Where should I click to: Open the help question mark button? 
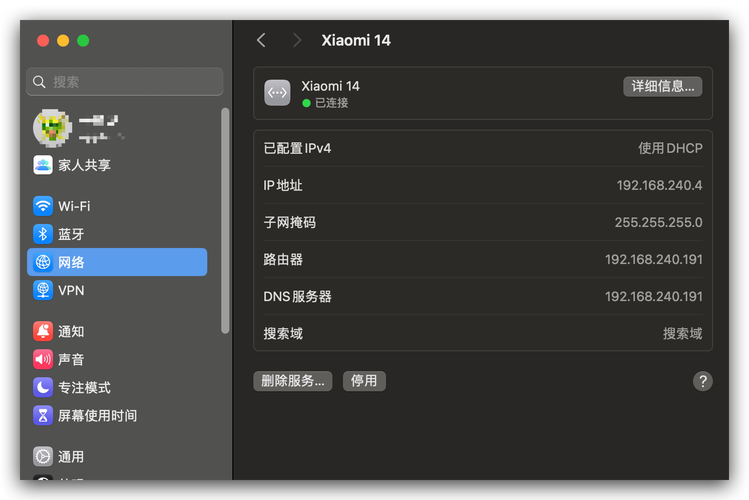coord(702,381)
